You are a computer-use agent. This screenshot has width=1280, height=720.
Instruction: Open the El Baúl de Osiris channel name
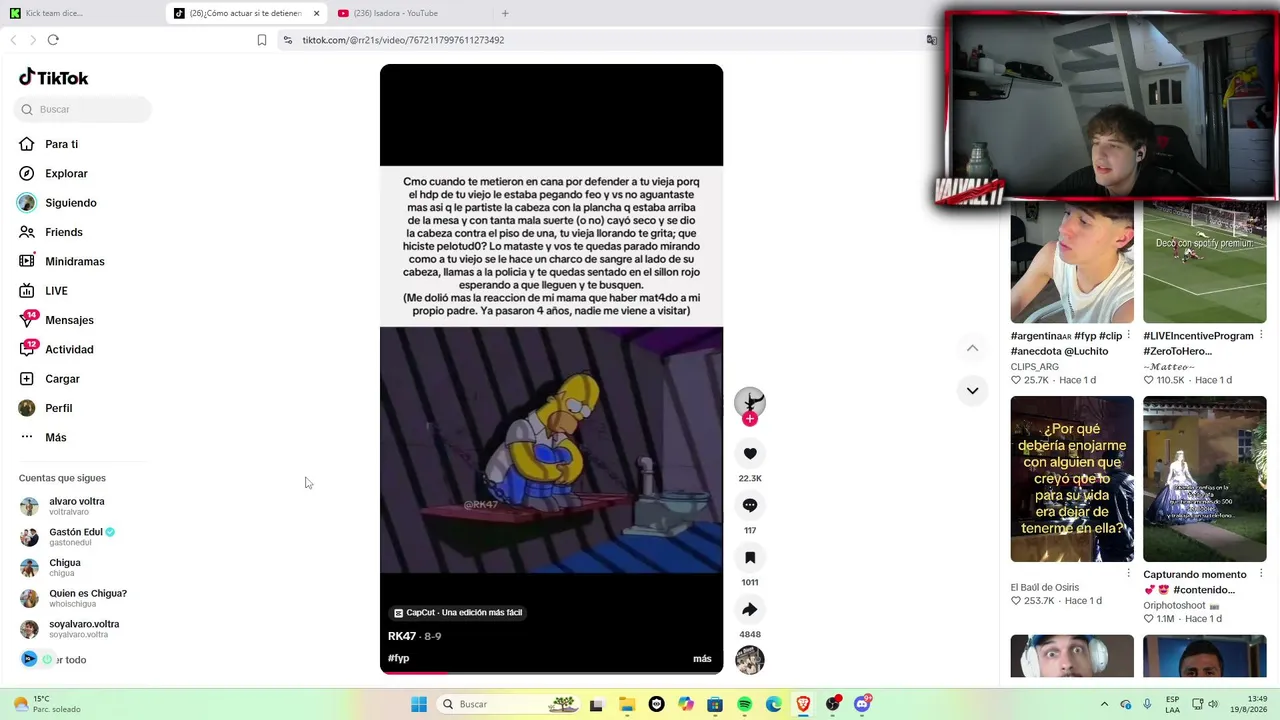(1045, 588)
